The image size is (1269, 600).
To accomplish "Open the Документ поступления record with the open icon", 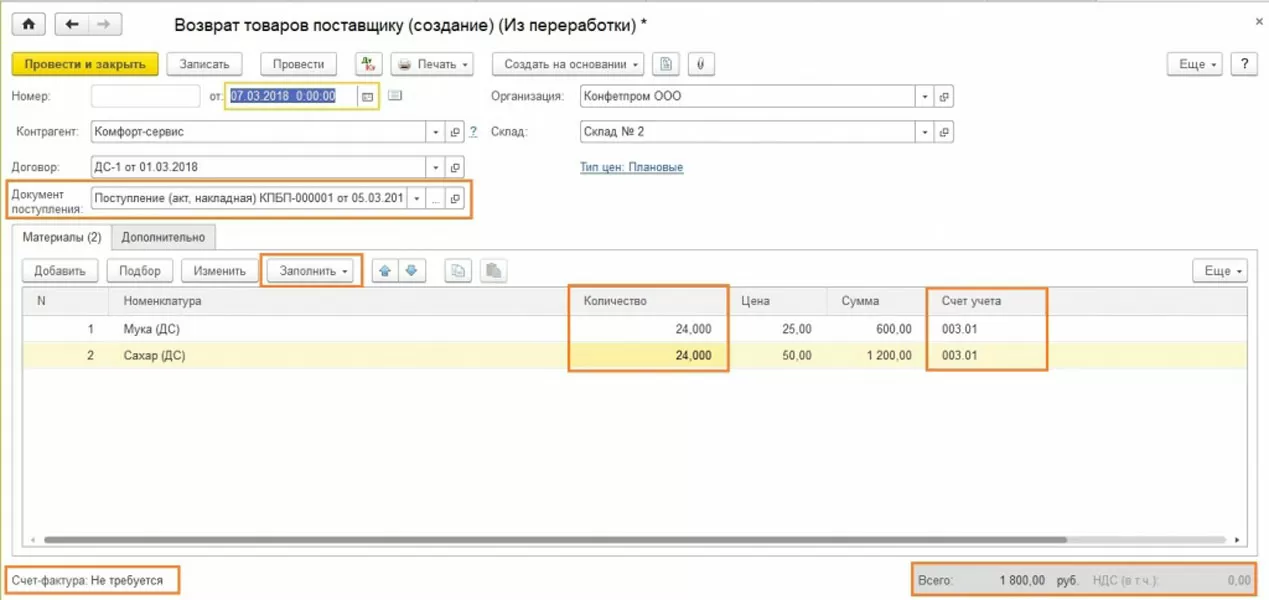I will (x=455, y=198).
